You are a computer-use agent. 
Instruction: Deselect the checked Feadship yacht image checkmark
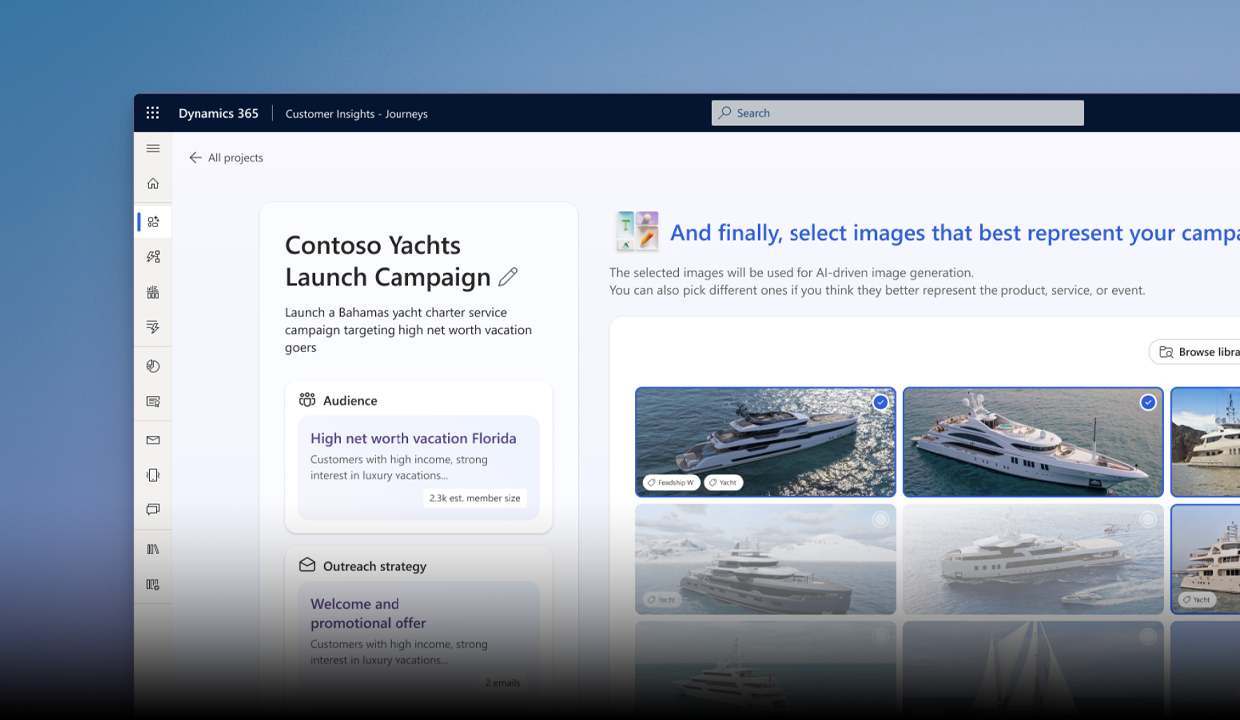[880, 402]
